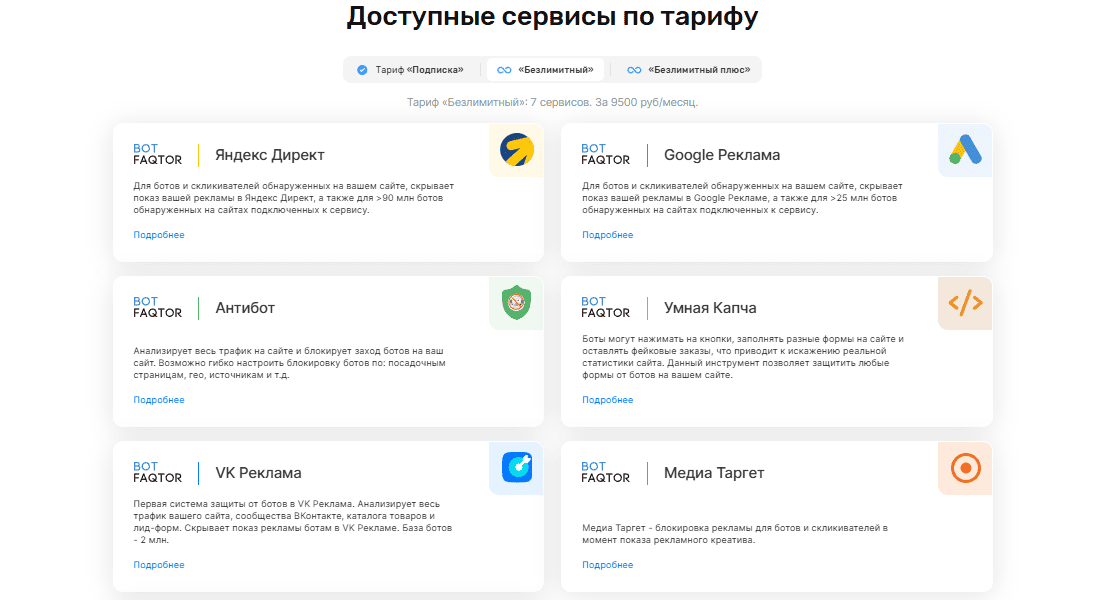Click the green Антибот shield icon
Viewport: 1100px width, 600px height.
pyautogui.click(x=516, y=302)
